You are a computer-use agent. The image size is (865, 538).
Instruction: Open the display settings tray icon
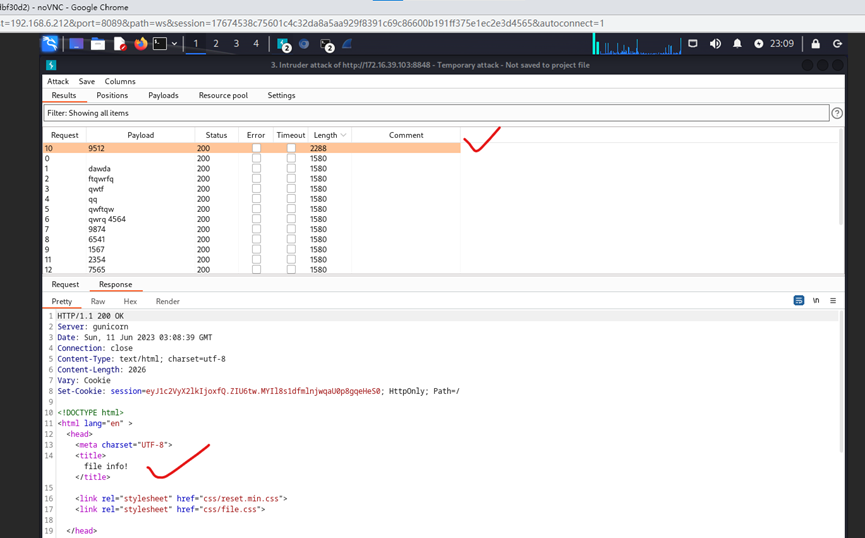click(x=693, y=44)
